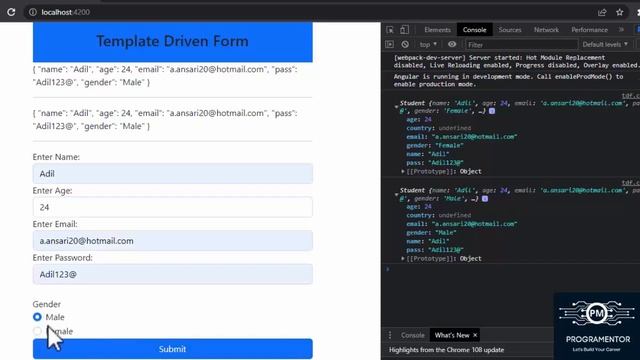Open the drawer three-dot menu

tap(390, 335)
